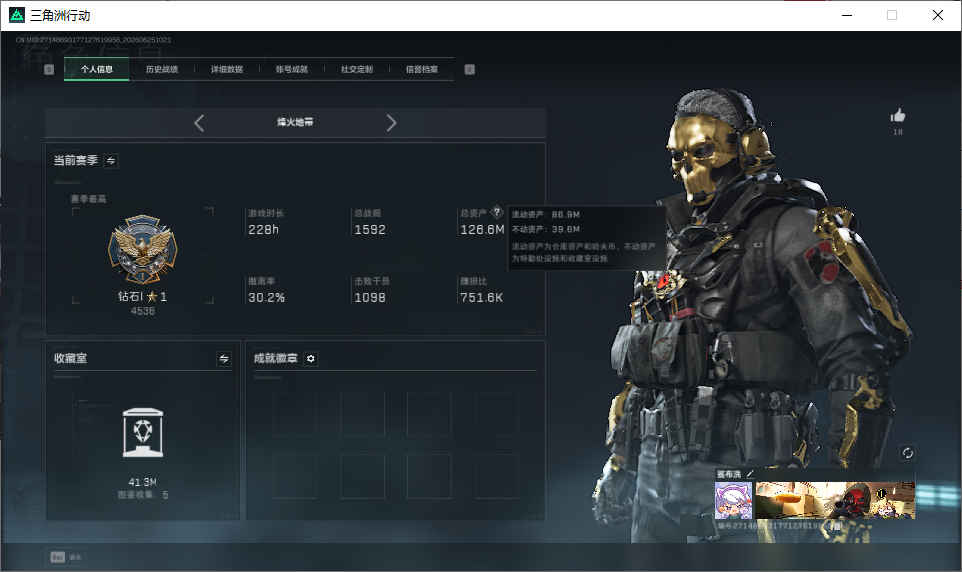Switch to the previous game mode with the left arrow

pos(199,123)
